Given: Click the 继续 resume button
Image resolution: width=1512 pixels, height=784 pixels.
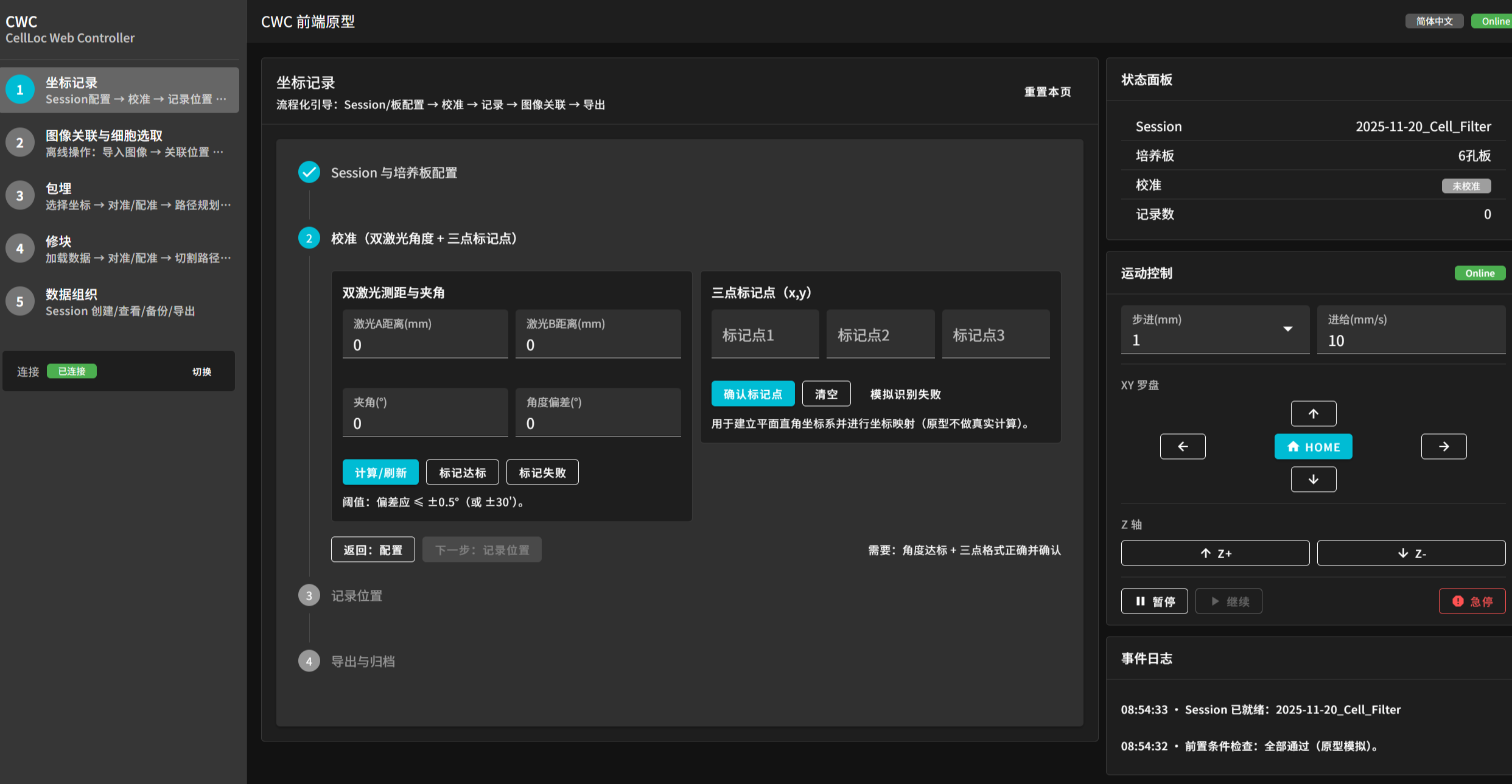Looking at the screenshot, I should 1228,601.
